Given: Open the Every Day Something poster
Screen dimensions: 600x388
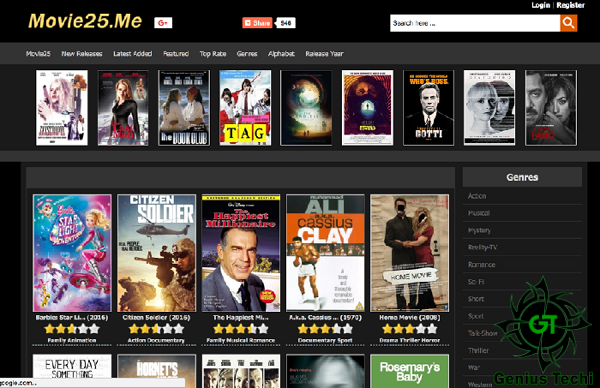Looking at the screenshot, I should tap(72, 366).
